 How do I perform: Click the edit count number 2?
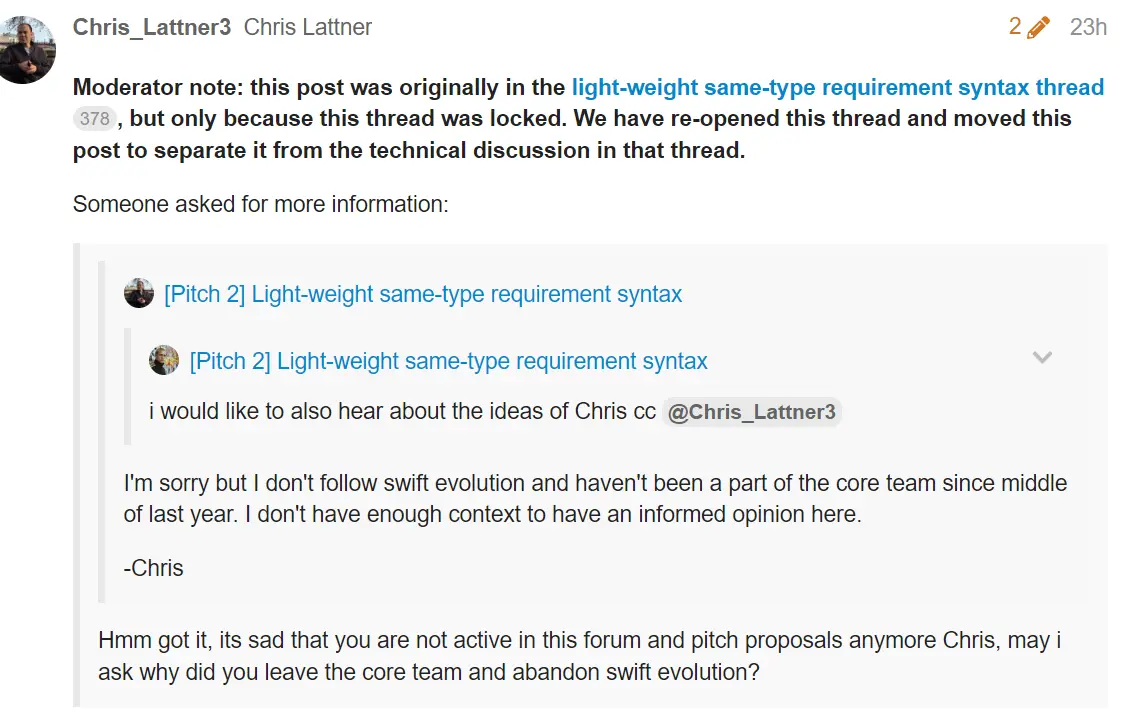(x=1015, y=27)
